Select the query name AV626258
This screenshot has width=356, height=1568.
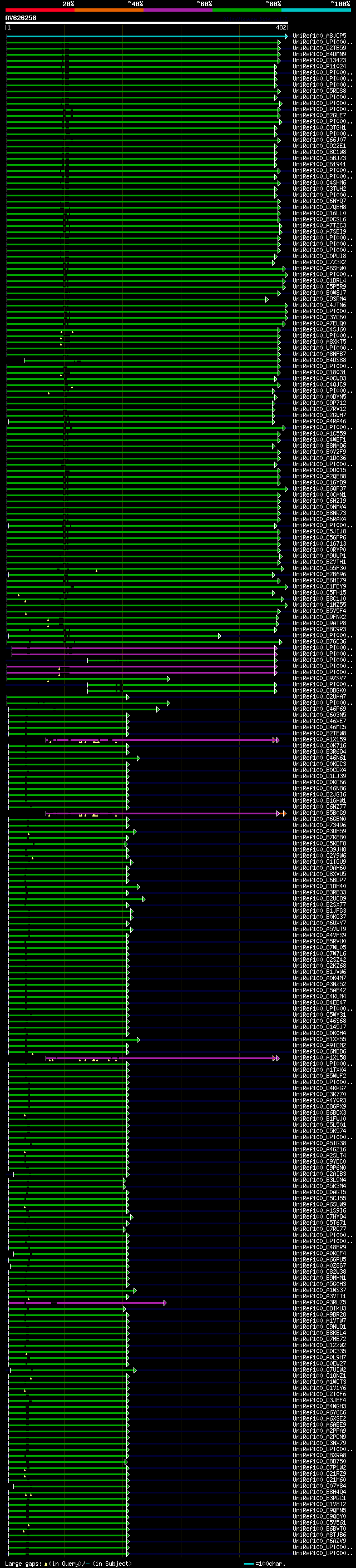pyautogui.click(x=21, y=18)
